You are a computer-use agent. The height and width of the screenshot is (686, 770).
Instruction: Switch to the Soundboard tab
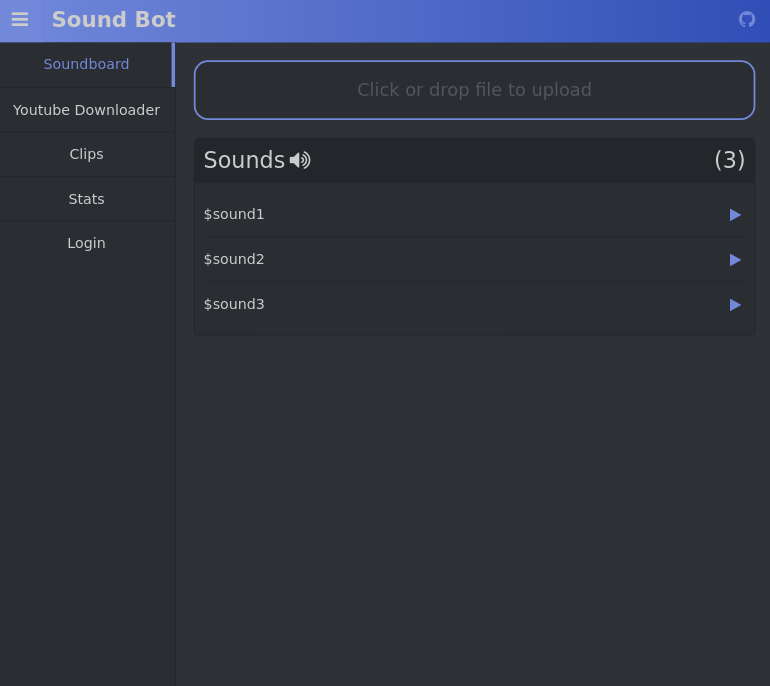pyautogui.click(x=86, y=64)
